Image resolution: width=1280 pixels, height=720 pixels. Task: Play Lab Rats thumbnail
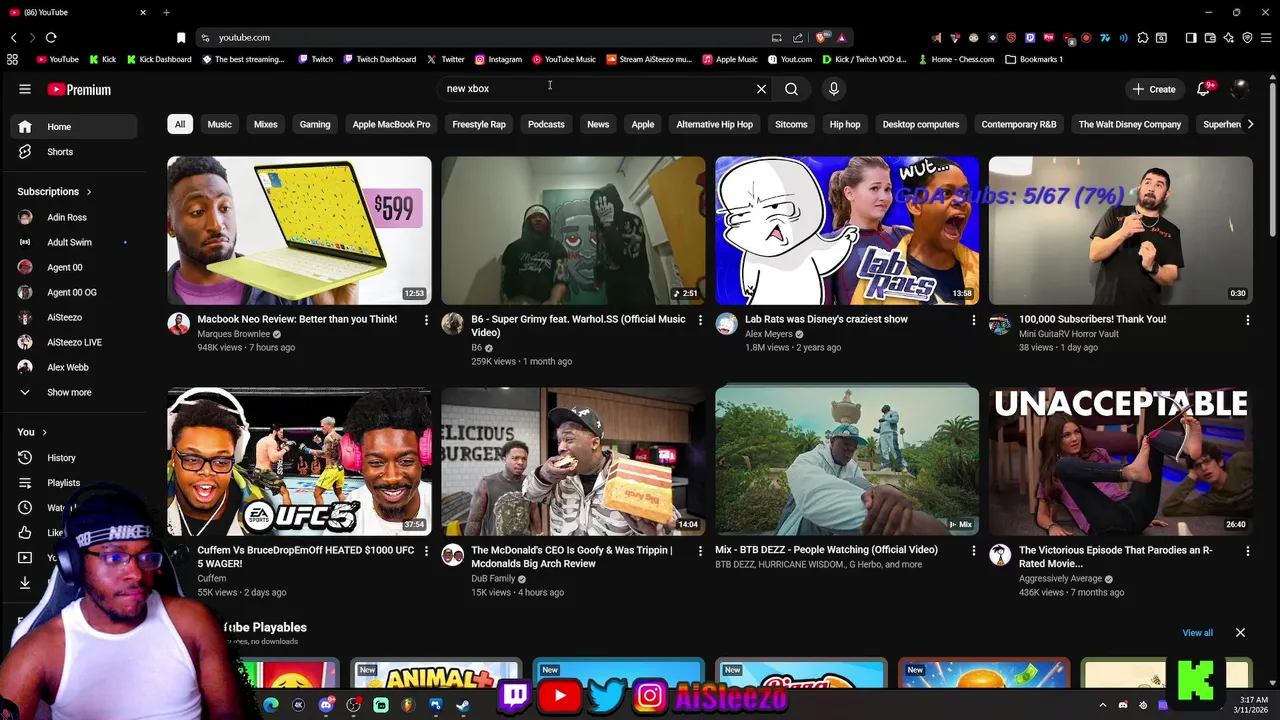tap(847, 230)
